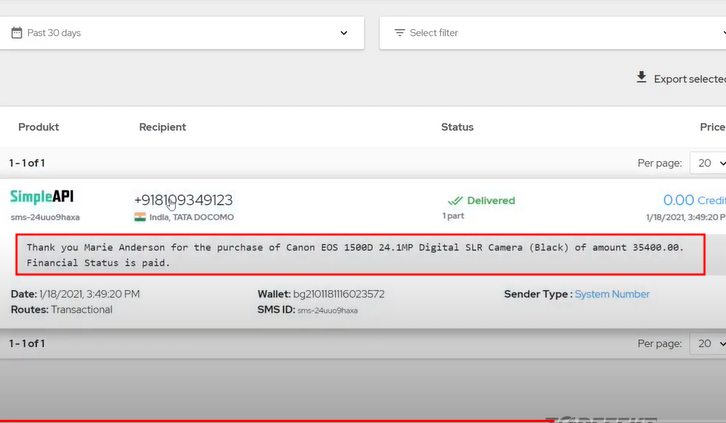Select the sms-24uuo9haxa ID under SimpleAPI

click(45, 217)
